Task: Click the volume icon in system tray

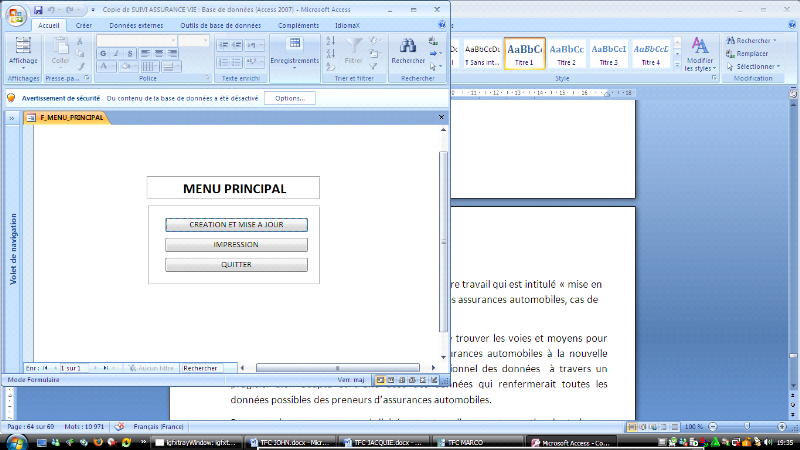Action: [x=768, y=442]
